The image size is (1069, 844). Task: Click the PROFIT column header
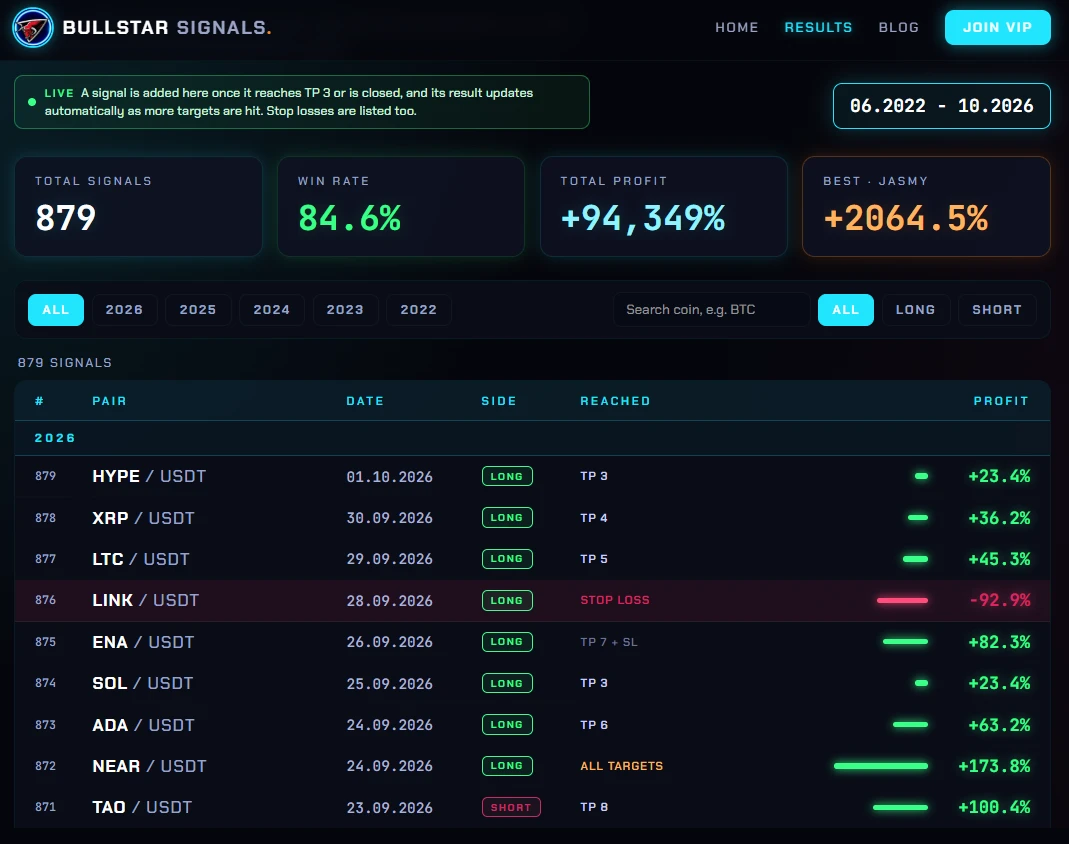click(x=1001, y=401)
